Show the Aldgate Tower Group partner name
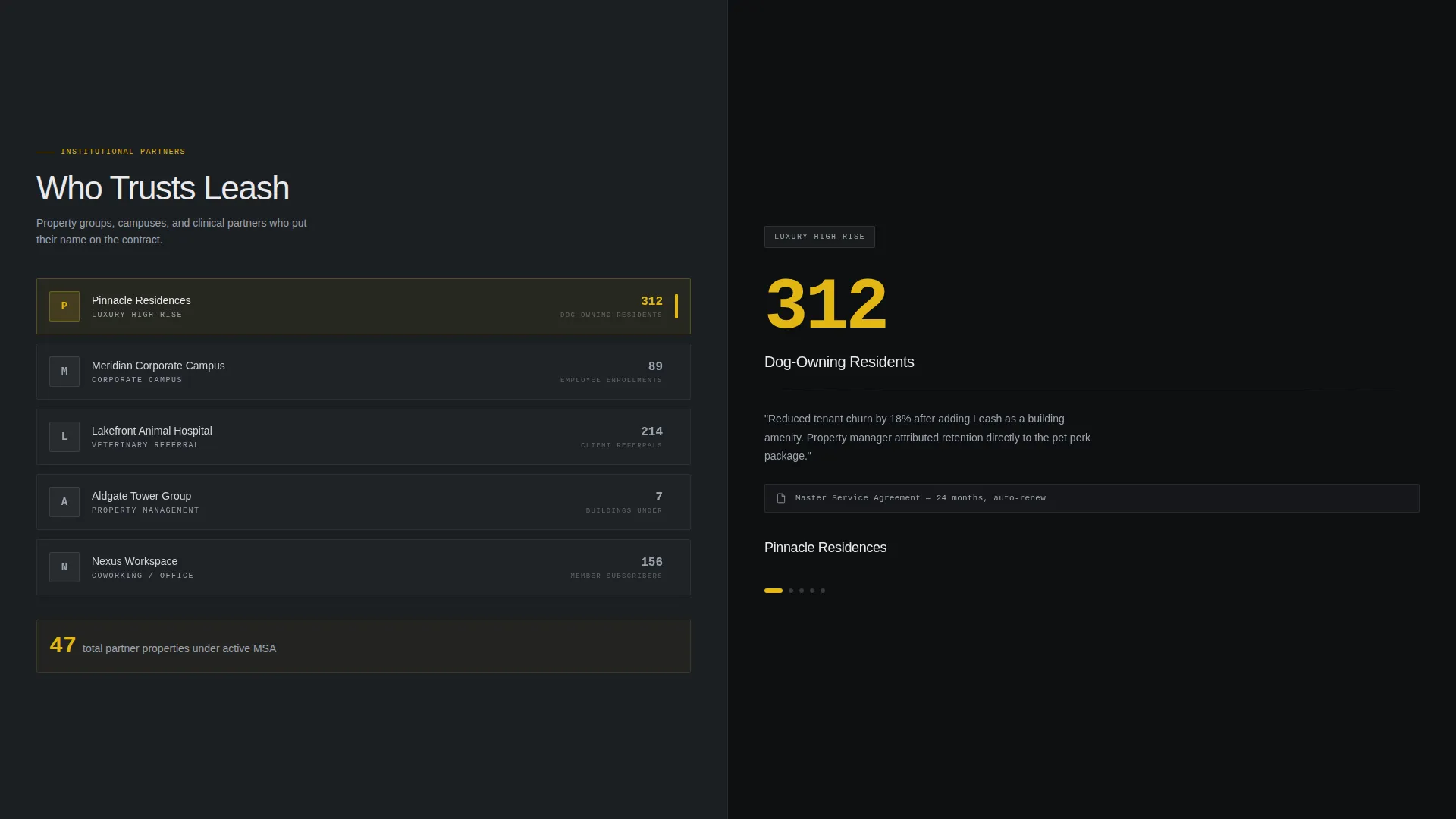 click(141, 496)
